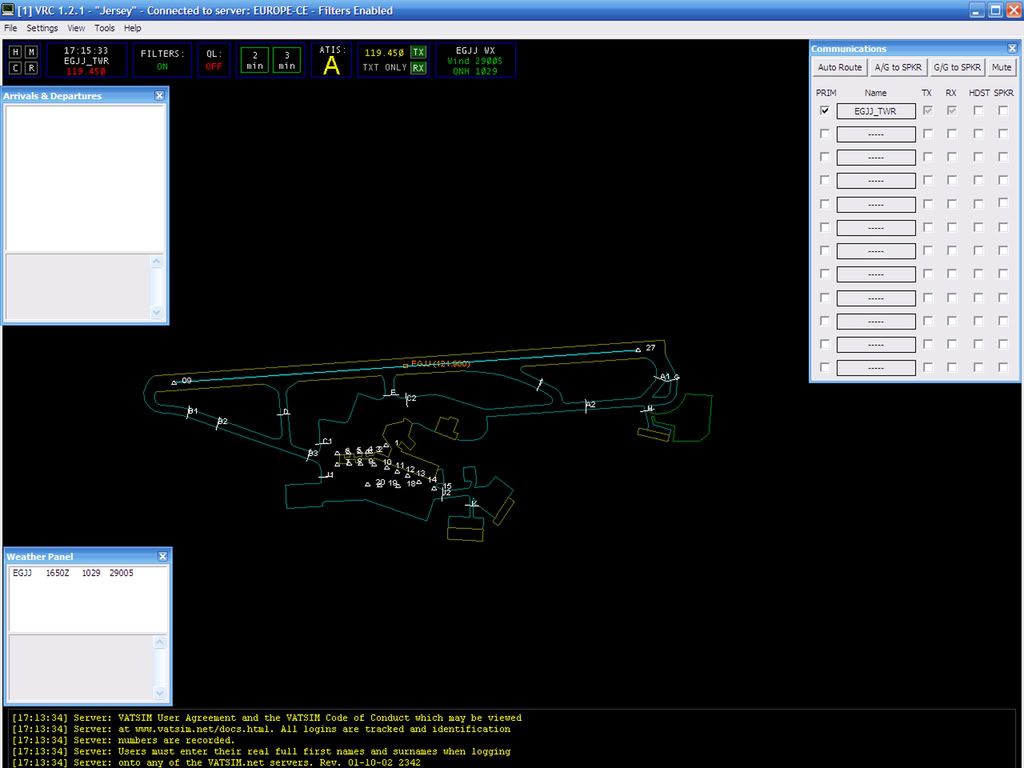Screen dimensions: 1024x768
Task: Click the R button in the top-left button bar
Action: [x=32, y=68]
